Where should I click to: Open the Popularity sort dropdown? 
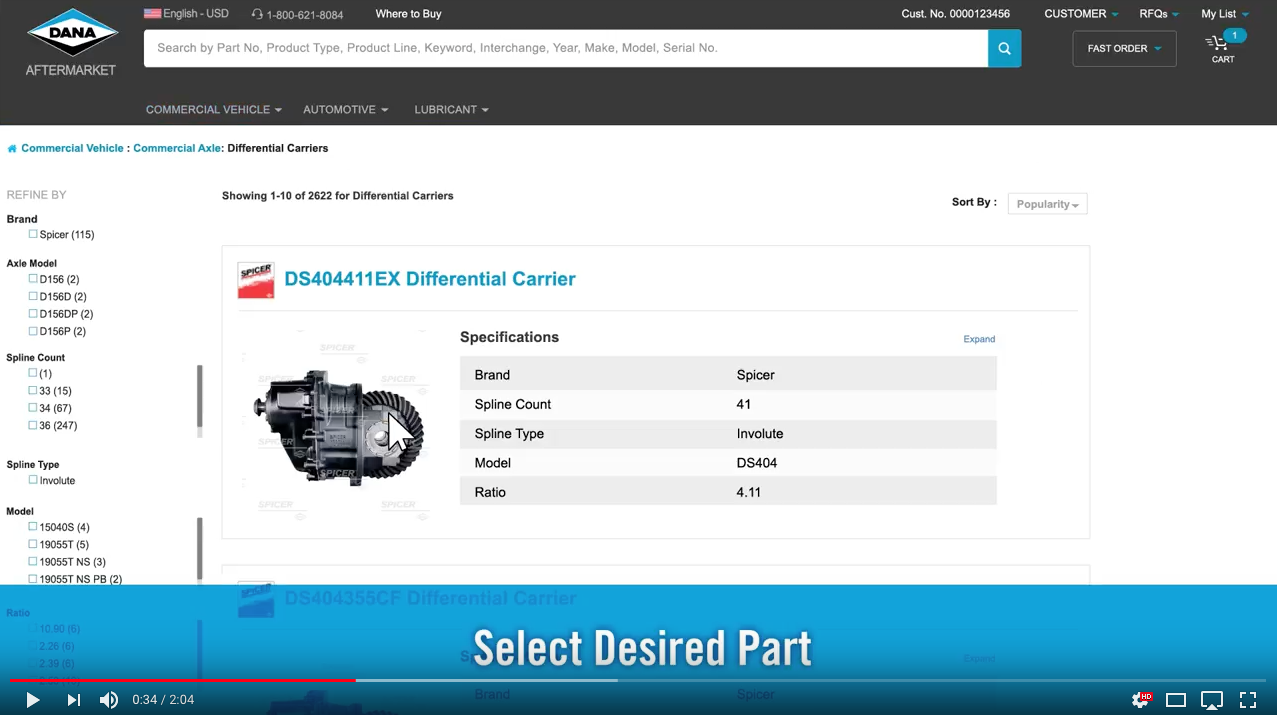point(1046,204)
